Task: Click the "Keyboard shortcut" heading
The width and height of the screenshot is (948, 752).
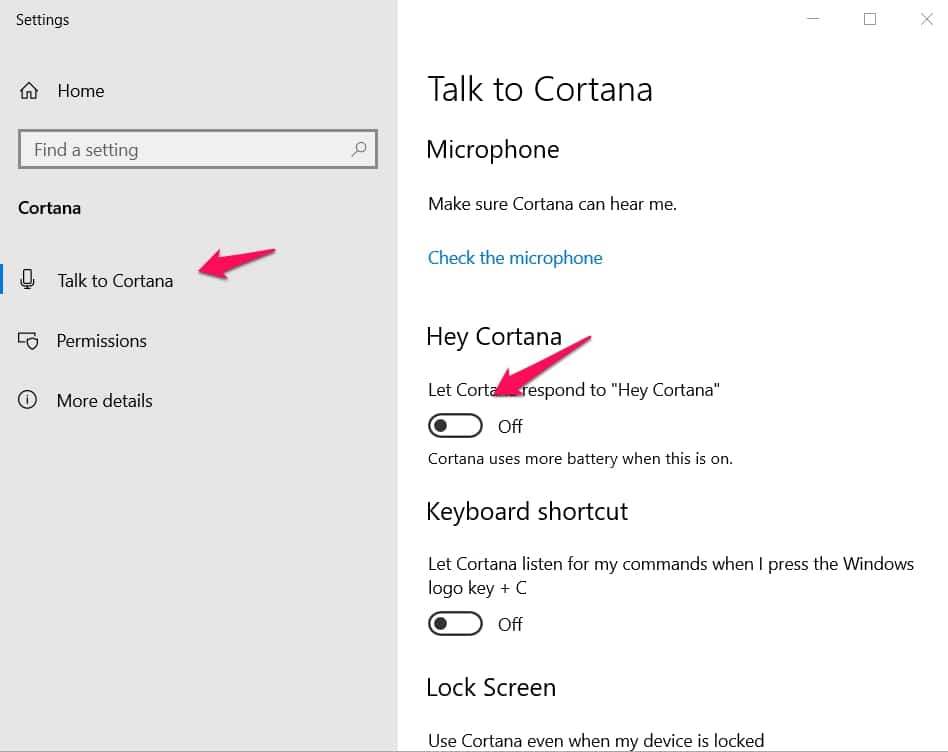Action: [527, 511]
